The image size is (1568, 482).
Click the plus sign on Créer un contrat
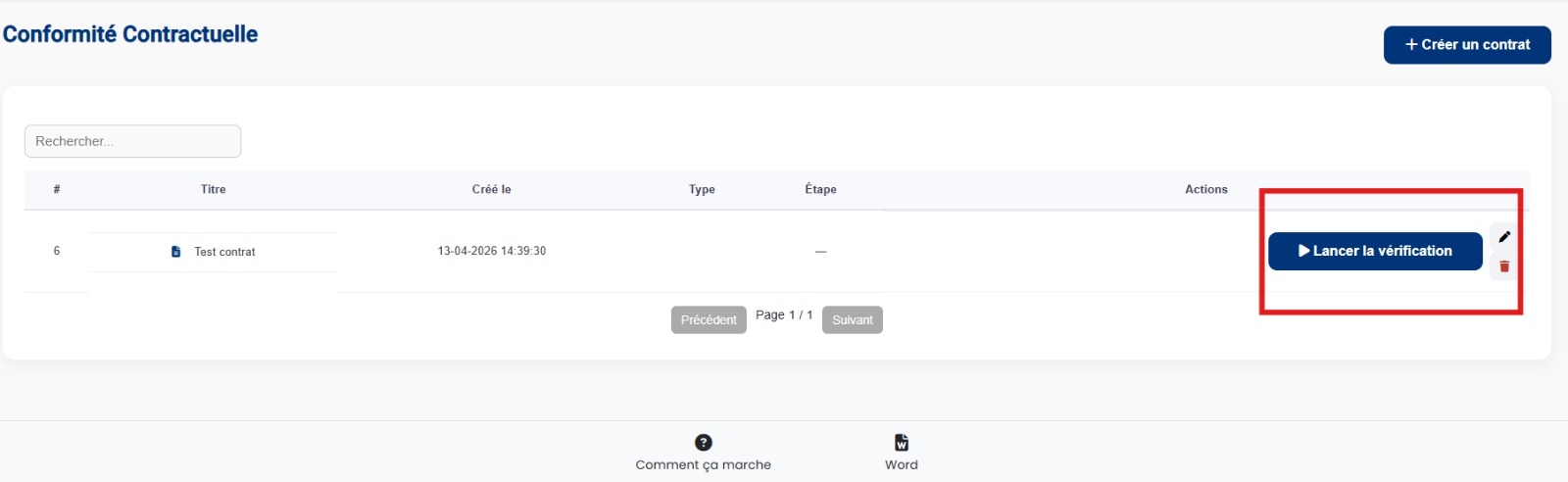(x=1411, y=45)
